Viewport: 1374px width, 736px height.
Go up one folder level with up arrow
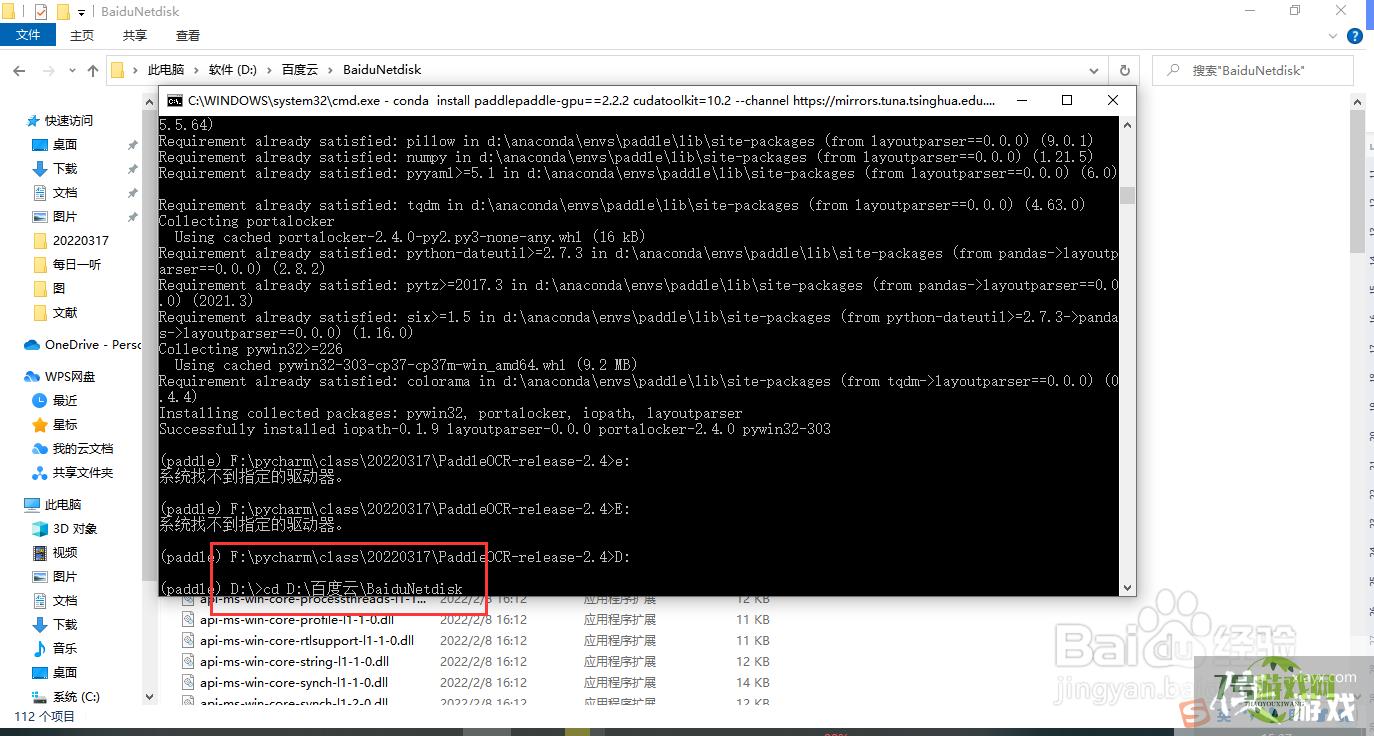click(x=93, y=70)
